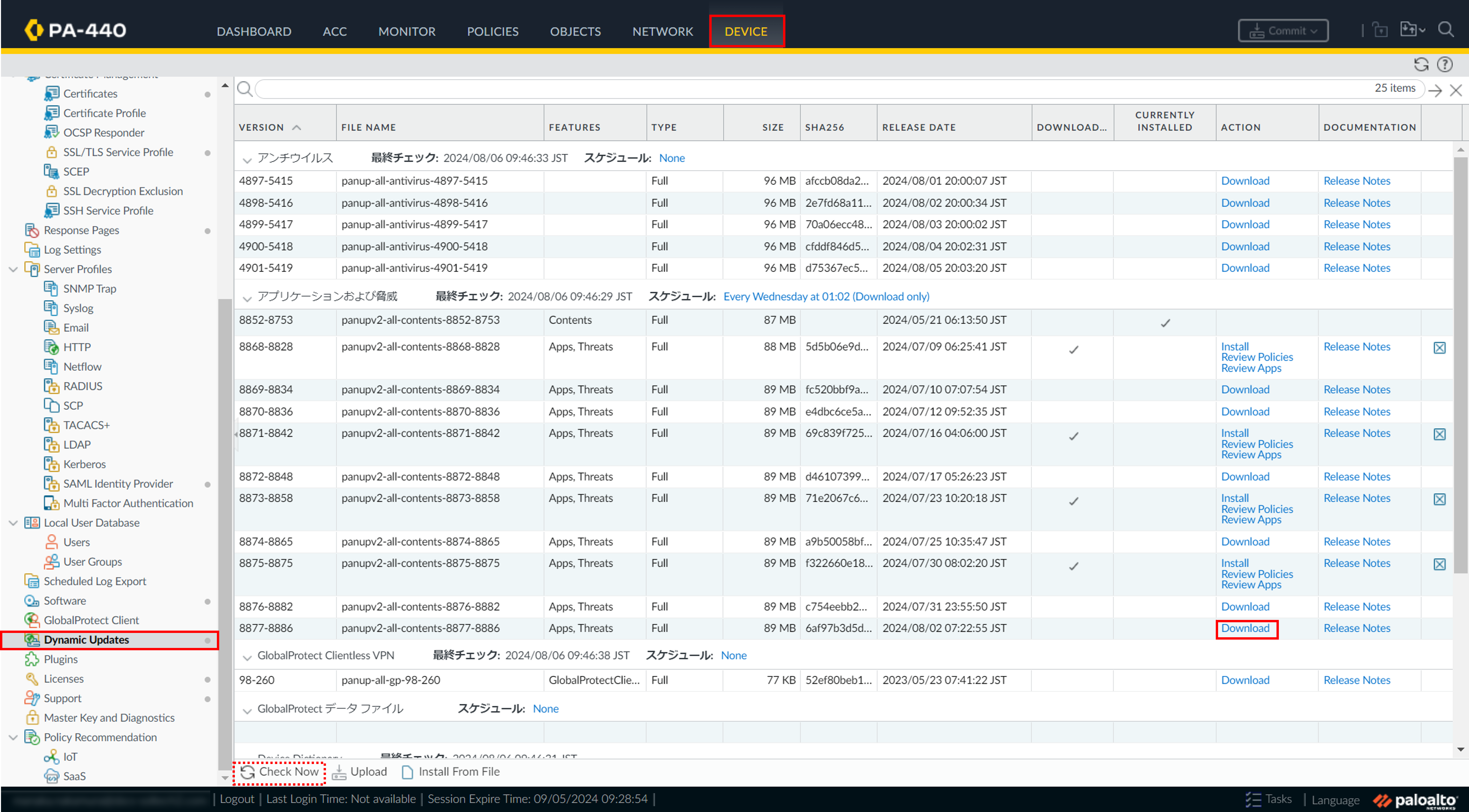Open Master Key and Diagnostics

point(109,718)
